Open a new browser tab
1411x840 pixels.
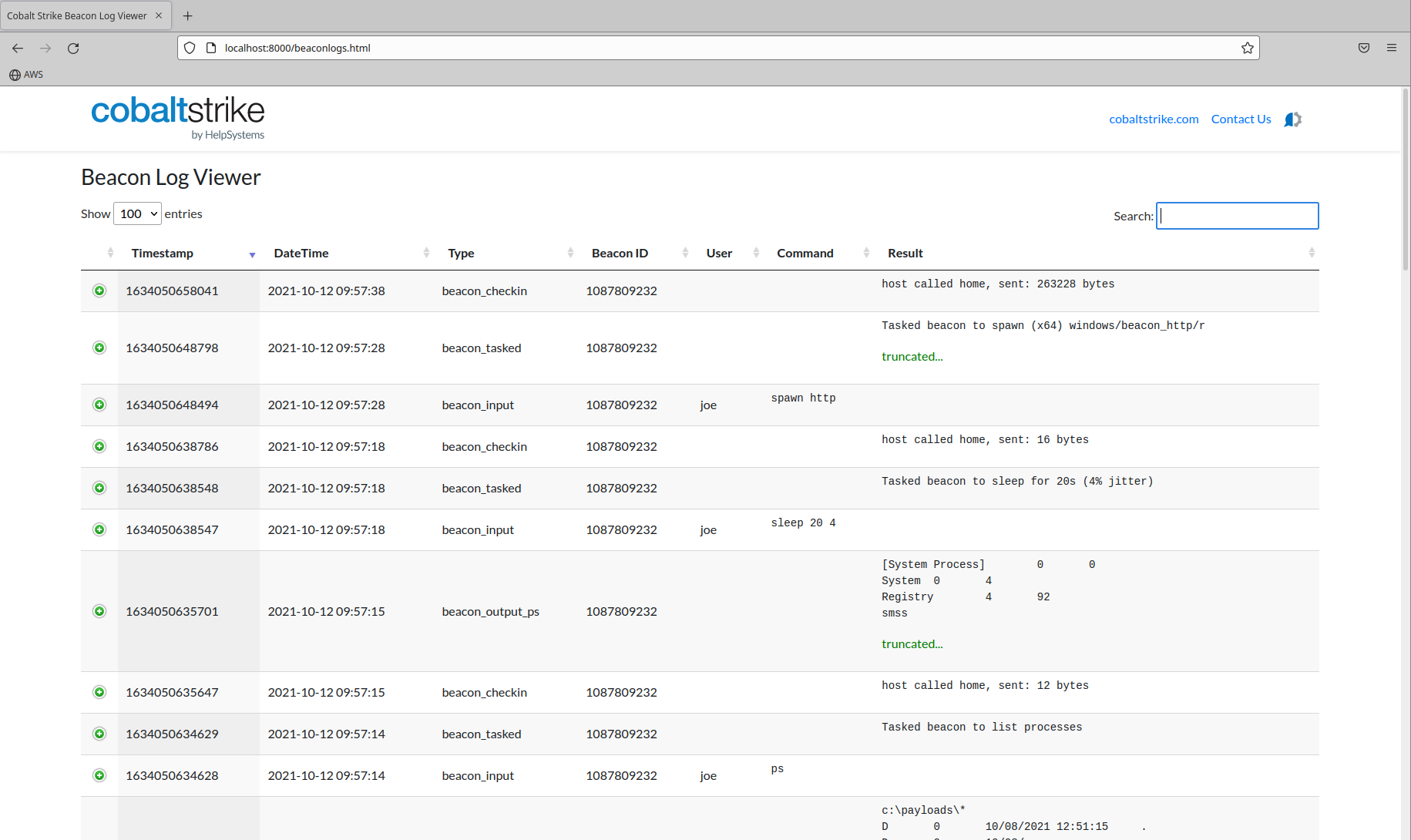(187, 15)
